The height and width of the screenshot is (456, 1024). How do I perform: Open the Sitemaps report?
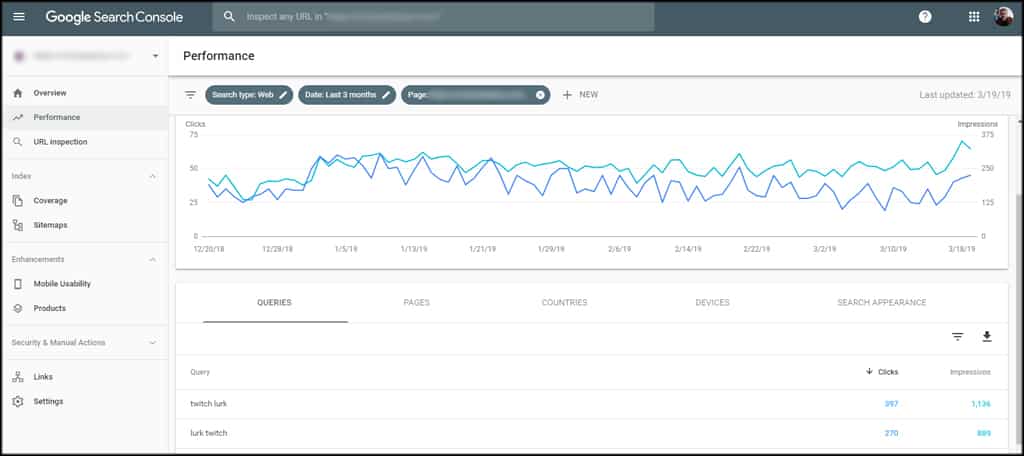[50, 225]
